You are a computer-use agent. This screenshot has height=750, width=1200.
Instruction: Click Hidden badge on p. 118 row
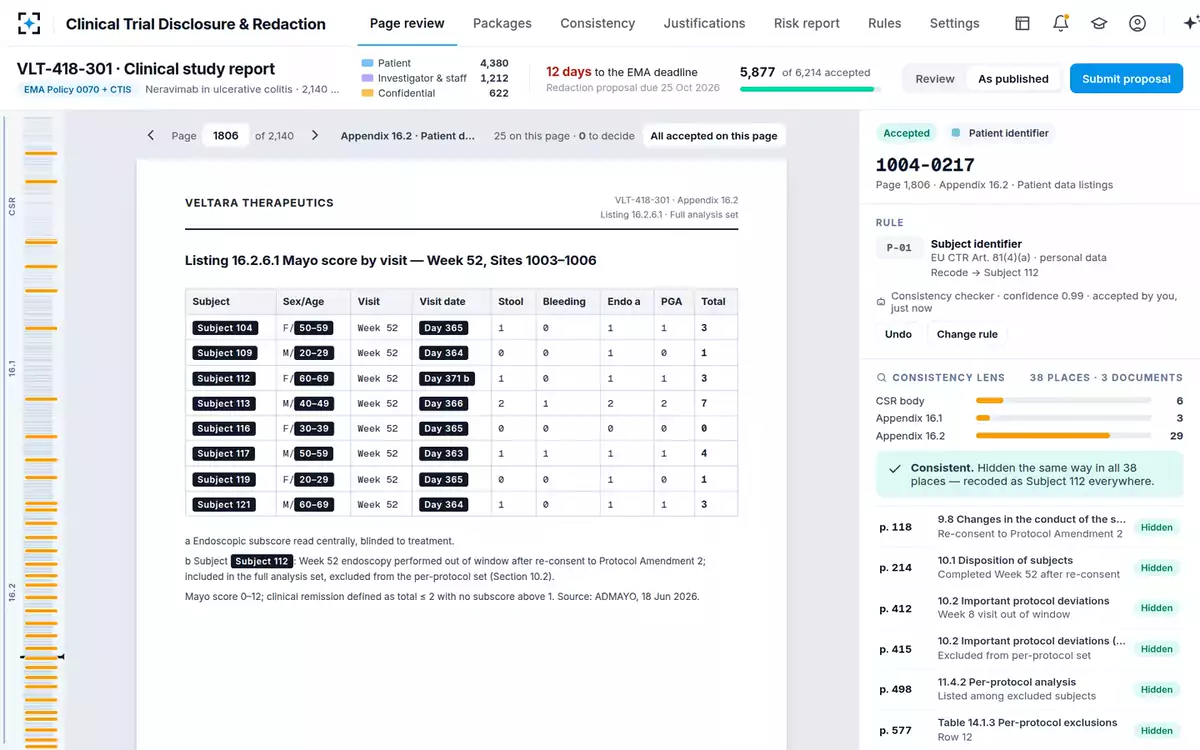coord(1157,527)
